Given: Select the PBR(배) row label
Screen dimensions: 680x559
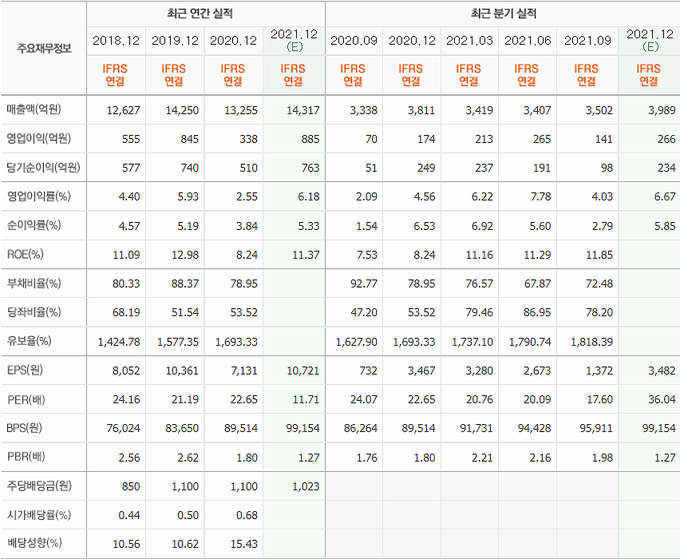Looking at the screenshot, I should (26, 457).
